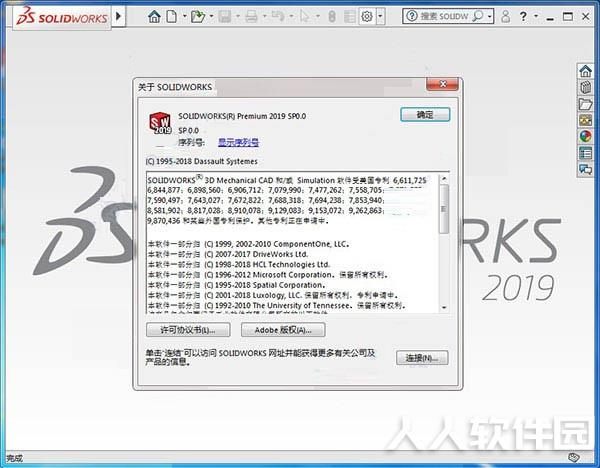Click the Open file folder icon
This screenshot has width=600, height=468.
click(x=198, y=16)
